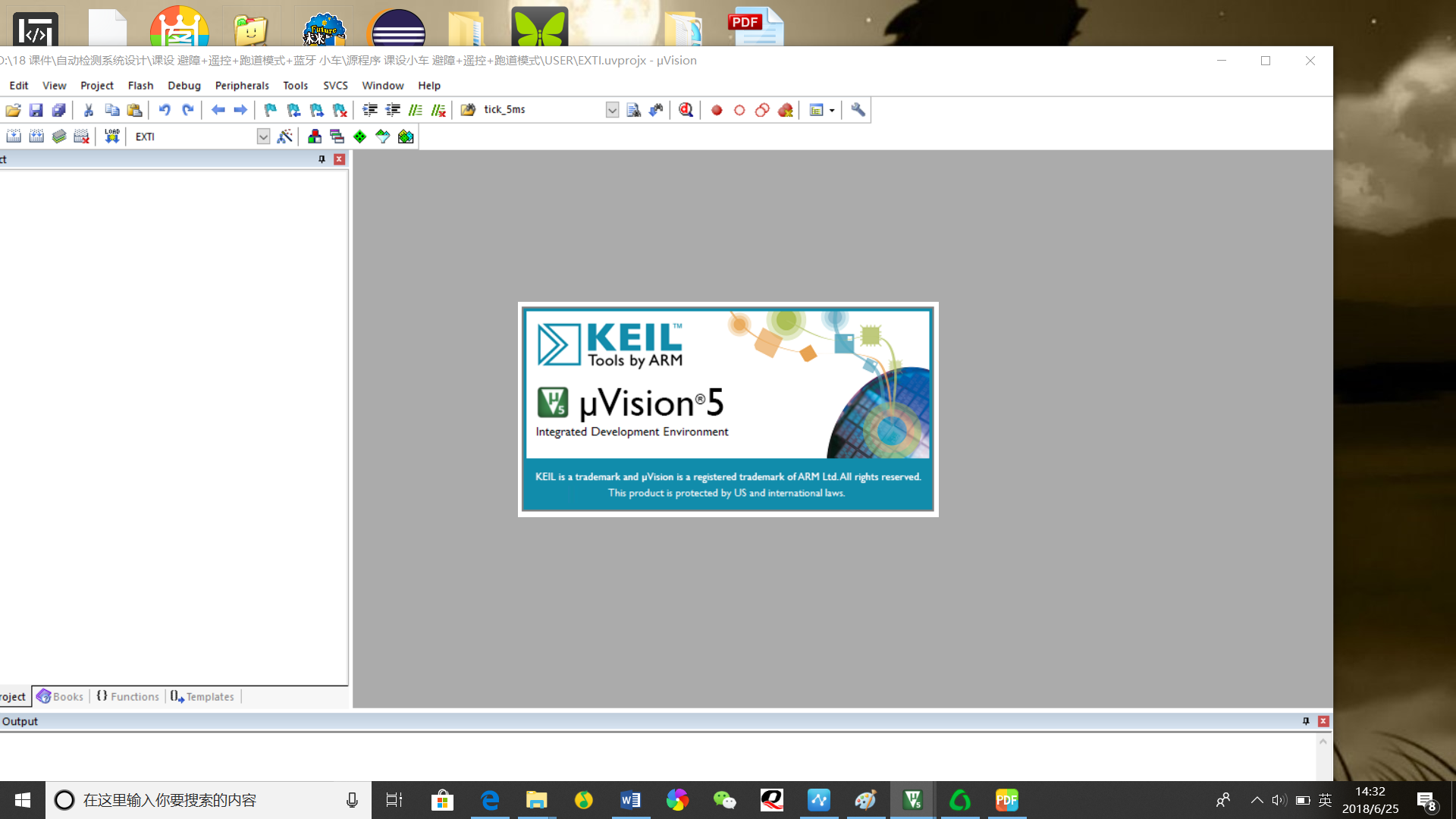Screen dimensions: 1456x819
Task: Close the Project panel with red X
Action: 340,159
